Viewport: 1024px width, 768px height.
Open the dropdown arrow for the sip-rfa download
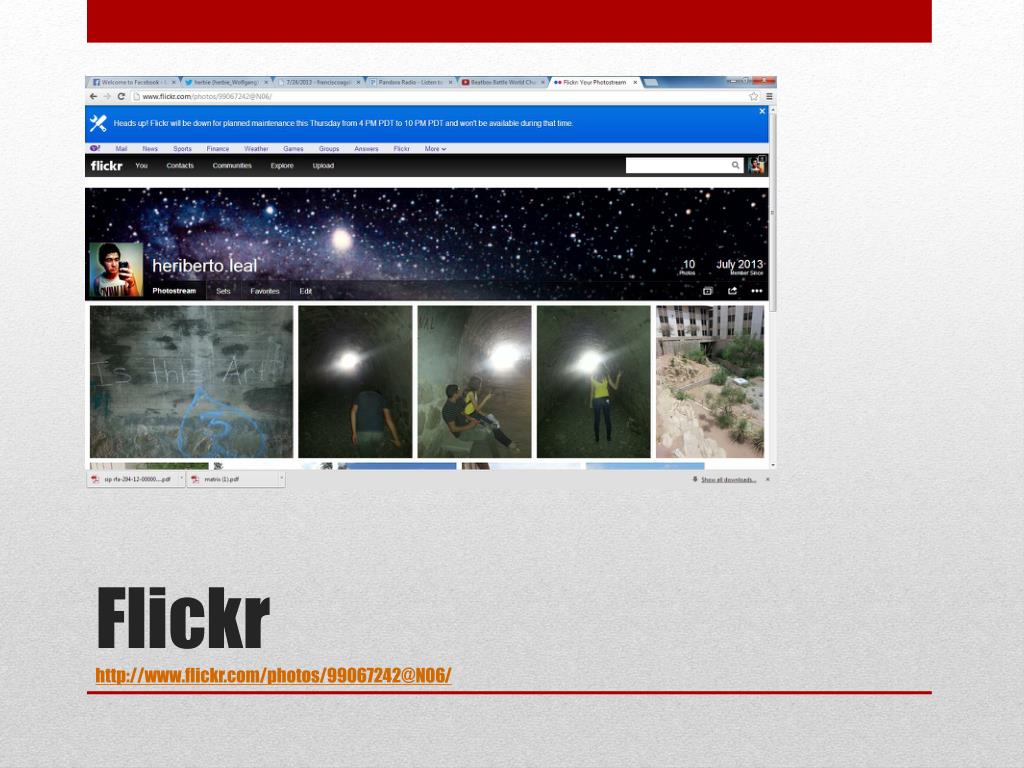click(x=182, y=479)
